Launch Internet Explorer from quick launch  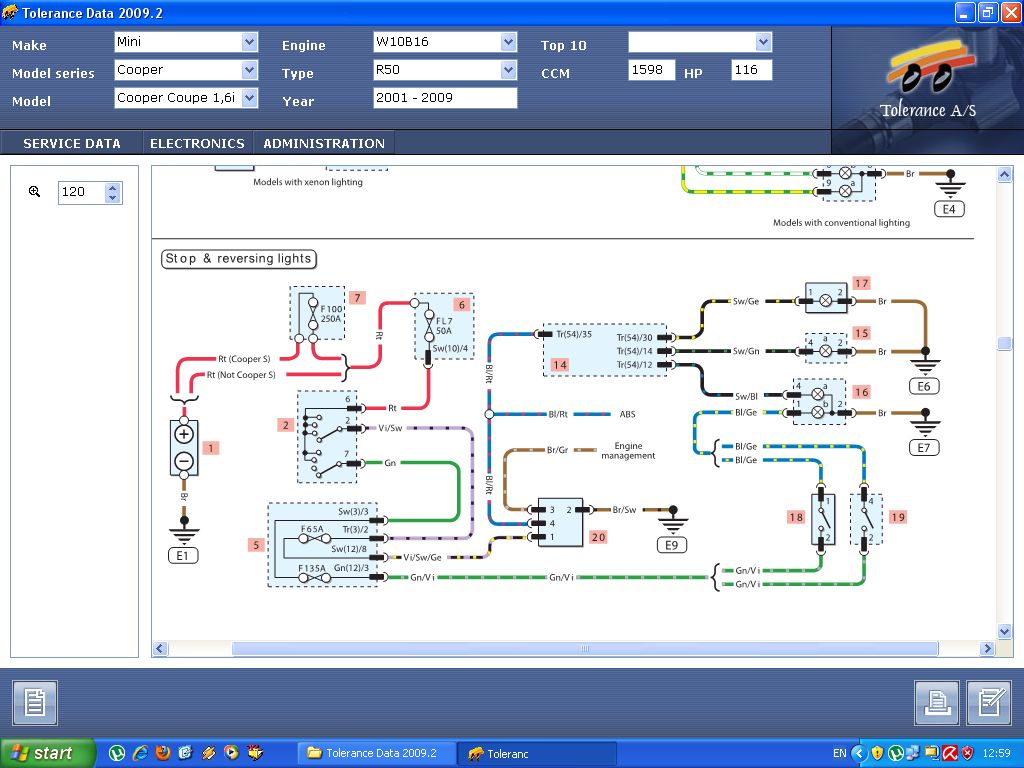pyautogui.click(x=140, y=753)
